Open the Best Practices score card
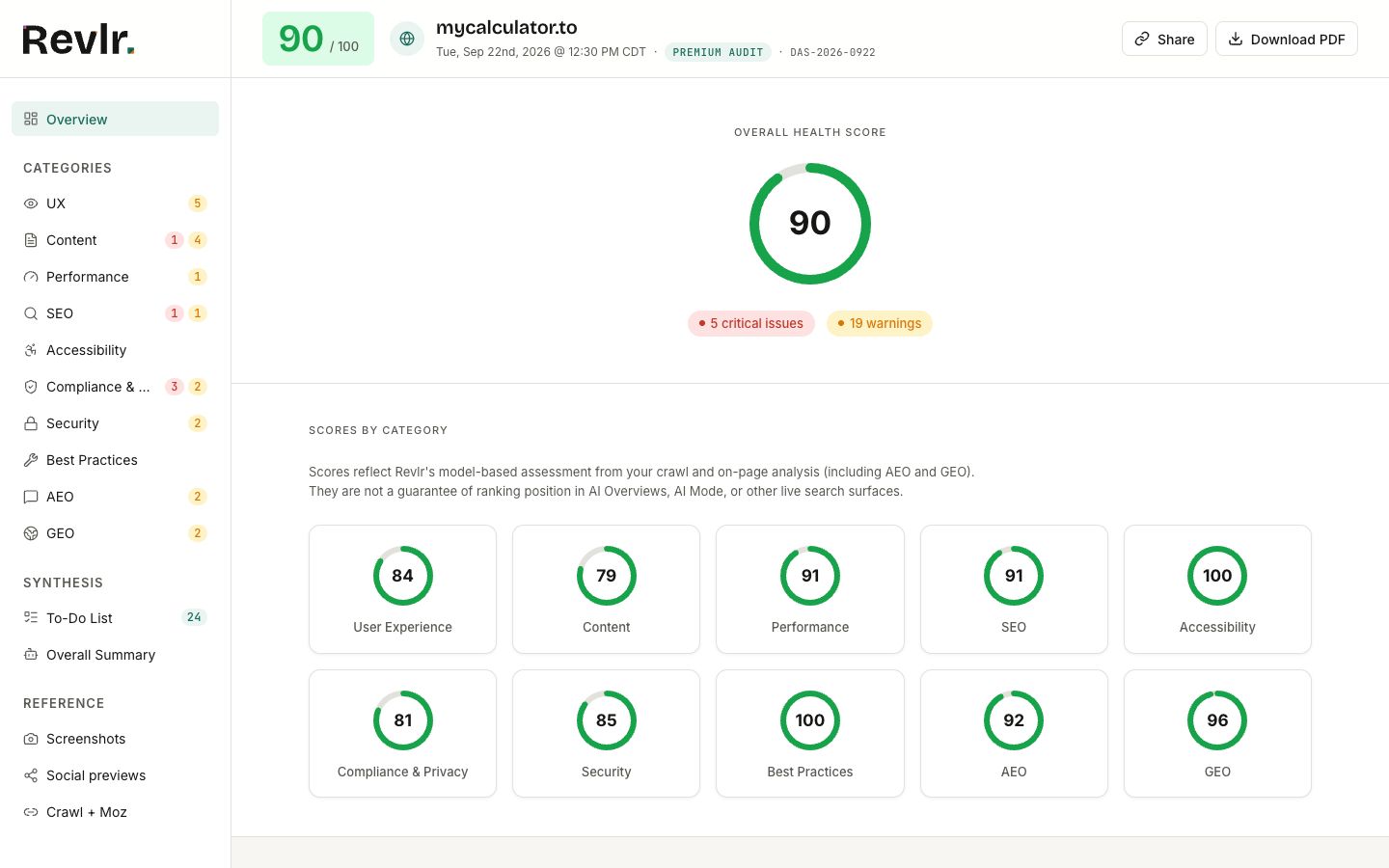The image size is (1389, 868). click(x=810, y=734)
